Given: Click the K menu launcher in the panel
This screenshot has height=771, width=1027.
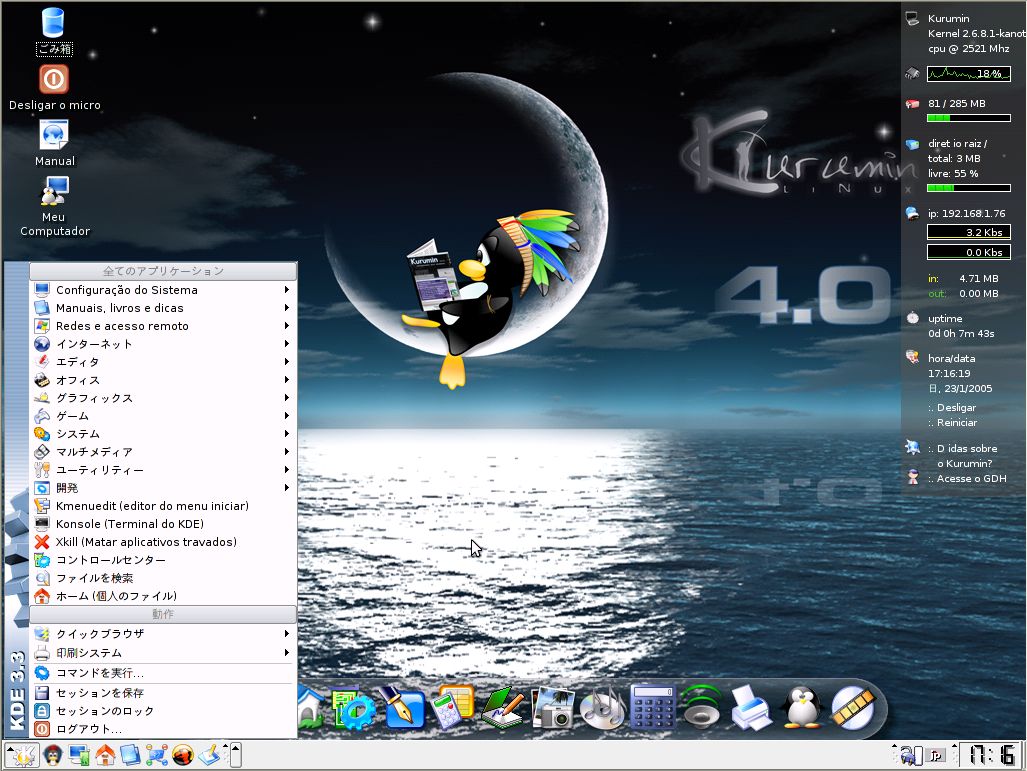Looking at the screenshot, I should coord(23,755).
